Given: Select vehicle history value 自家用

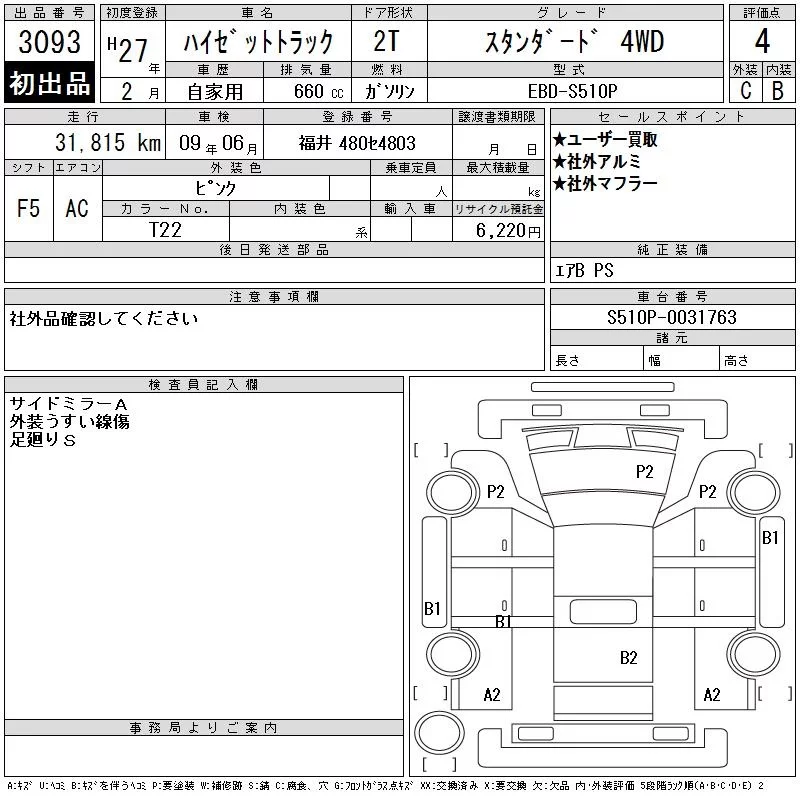Looking at the screenshot, I should 215,92.
